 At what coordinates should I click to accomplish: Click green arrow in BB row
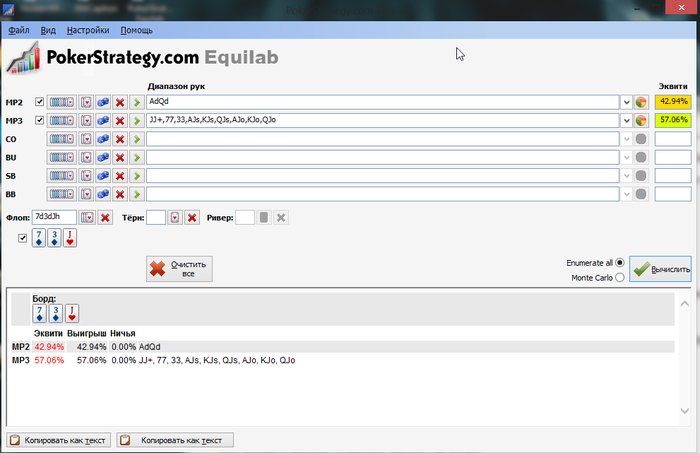(x=137, y=194)
